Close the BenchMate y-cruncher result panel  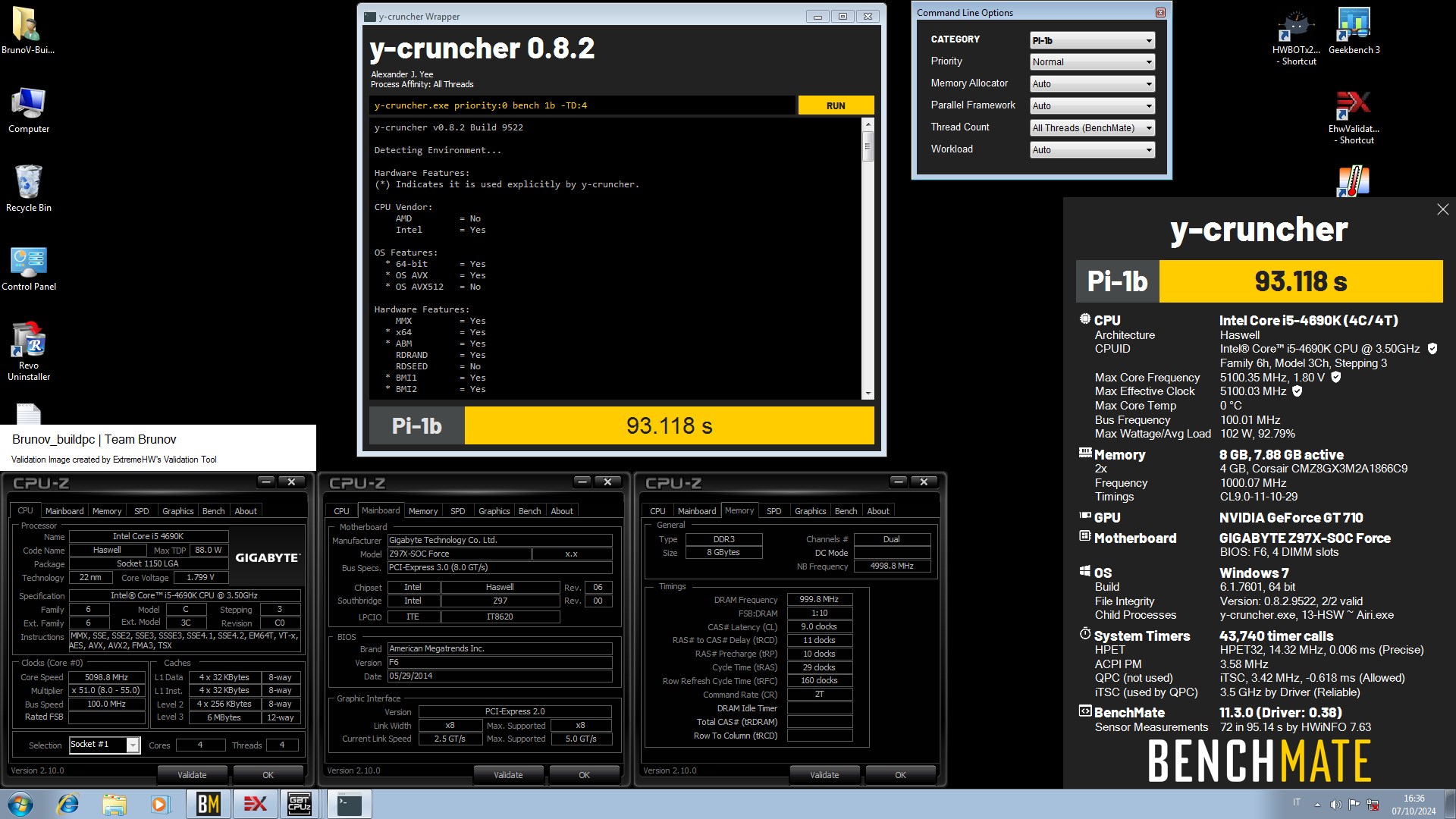(1442, 209)
